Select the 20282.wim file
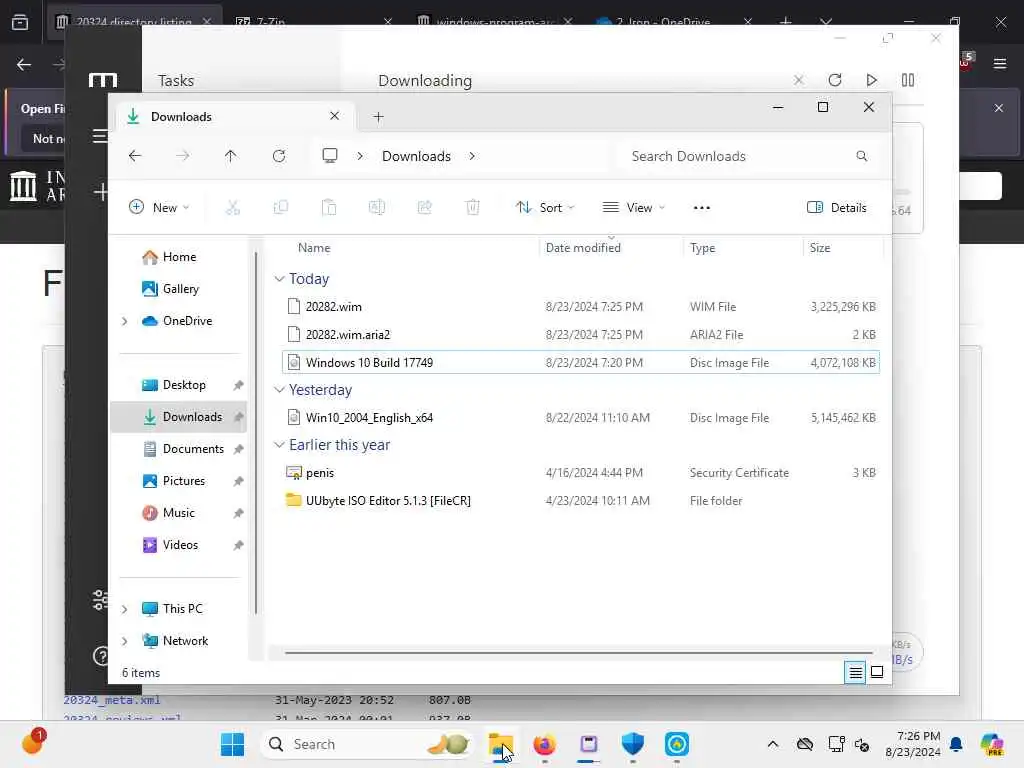The image size is (1024, 768). pos(581,306)
